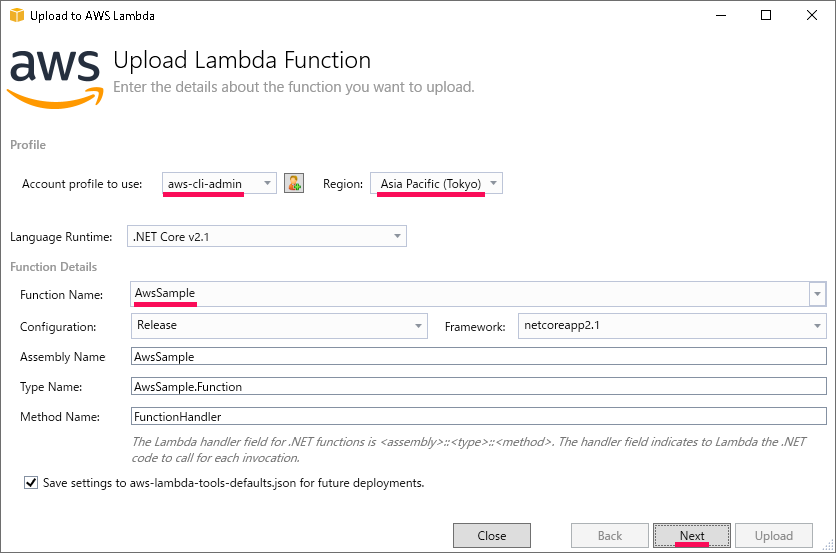This screenshot has height=553, width=836.
Task: Open the Region dropdown showing Asia Pacific (Tokyo)
Action: (x=436, y=183)
